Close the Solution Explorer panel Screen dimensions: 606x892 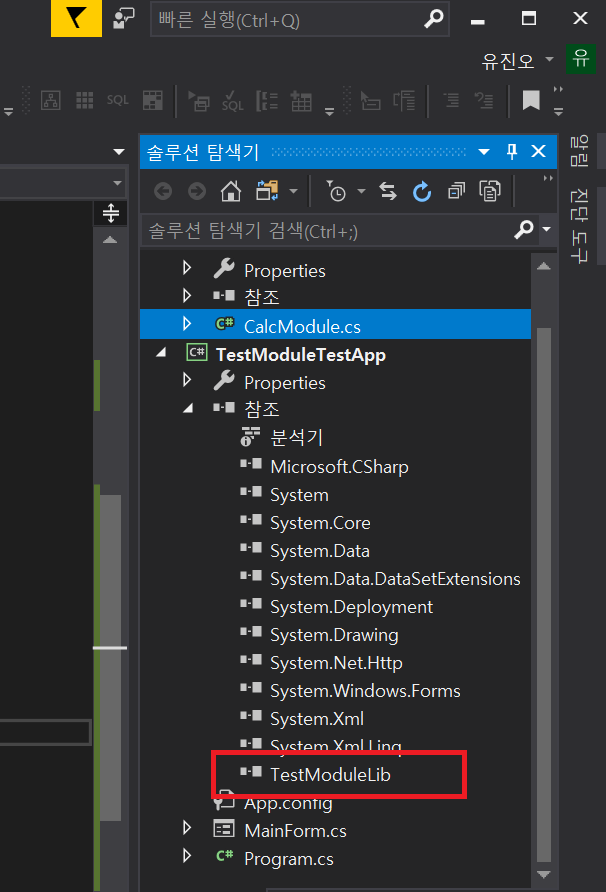(538, 151)
